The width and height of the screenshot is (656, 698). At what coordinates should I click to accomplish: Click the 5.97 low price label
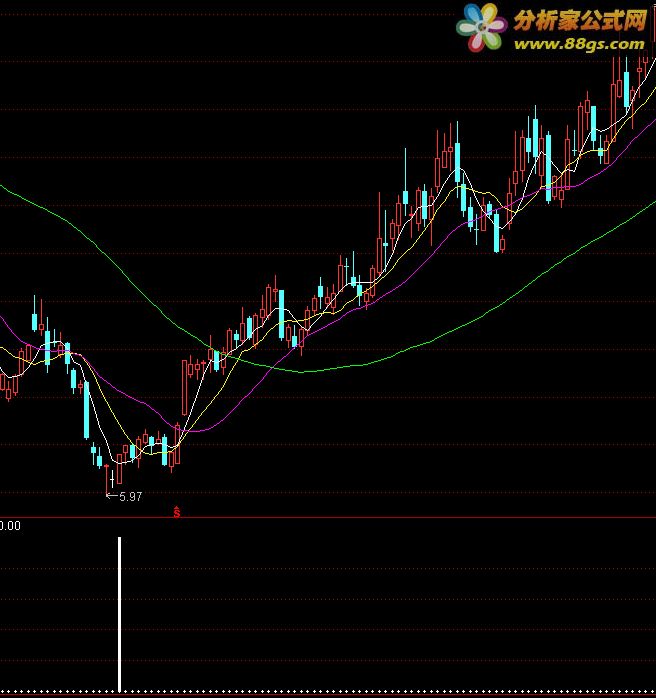(130, 496)
